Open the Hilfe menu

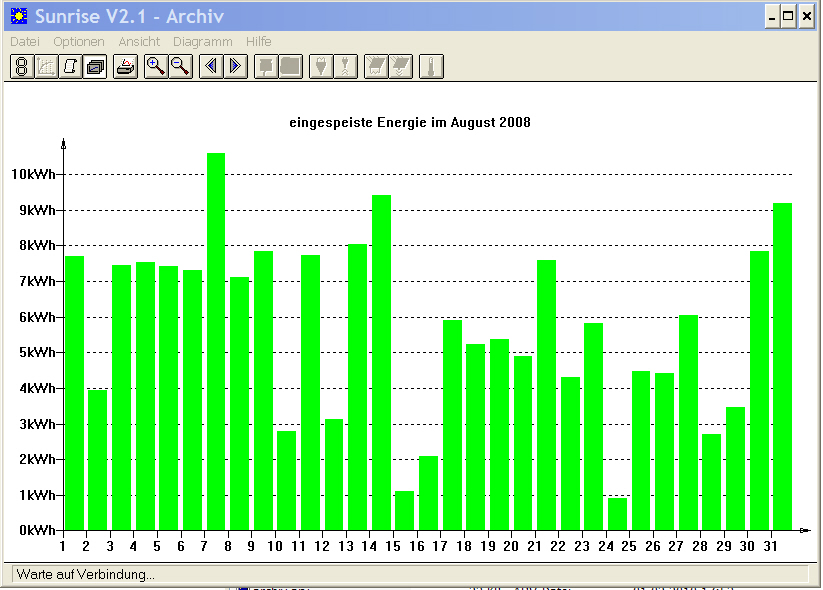[259, 41]
